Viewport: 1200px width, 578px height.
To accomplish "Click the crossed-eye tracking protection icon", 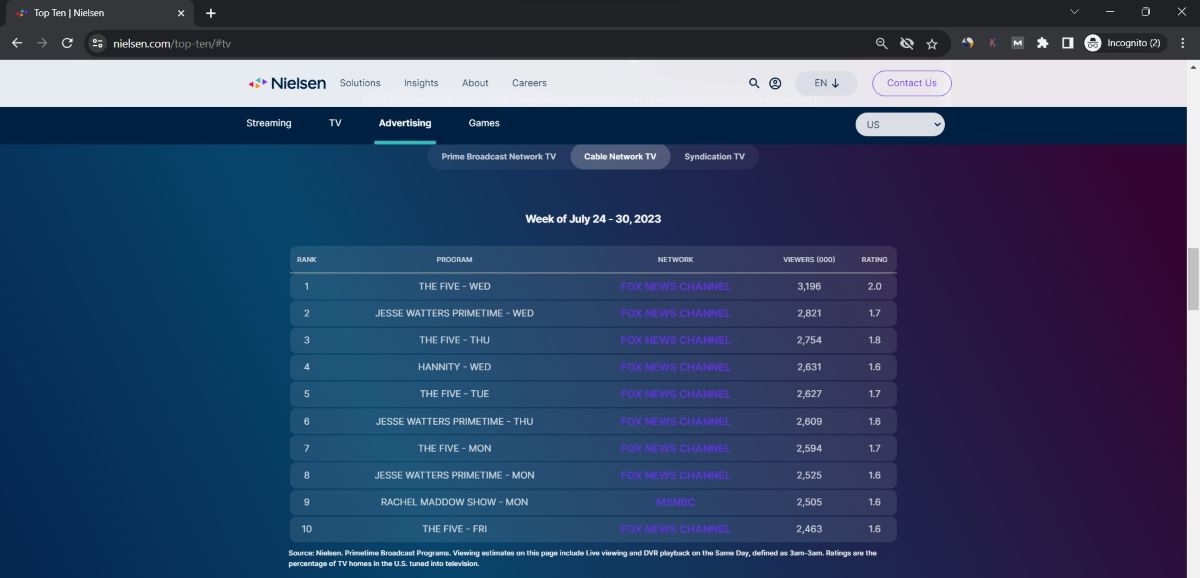I will [907, 43].
